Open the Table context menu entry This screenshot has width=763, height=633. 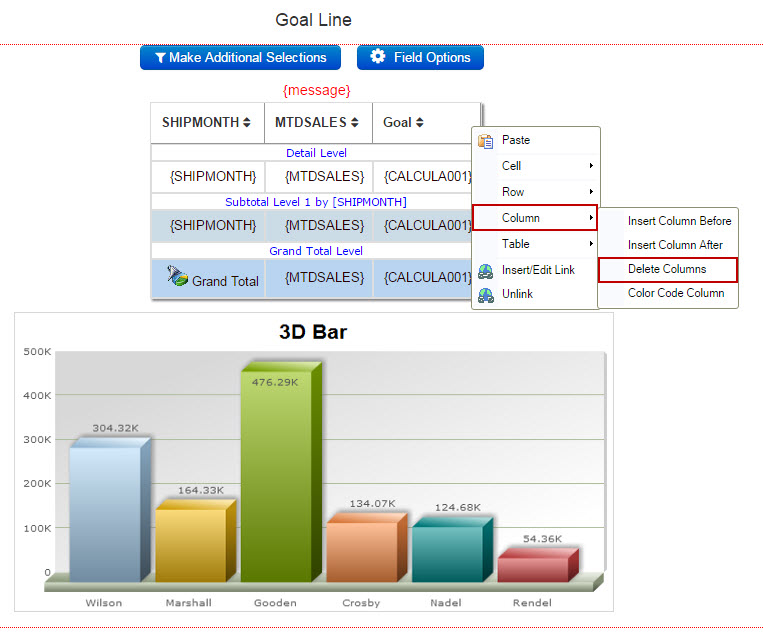coord(535,244)
